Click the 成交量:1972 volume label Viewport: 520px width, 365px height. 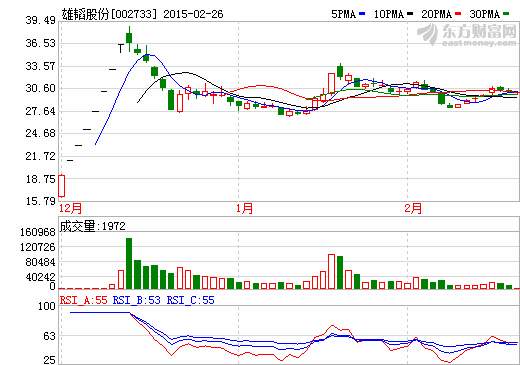pos(93,226)
